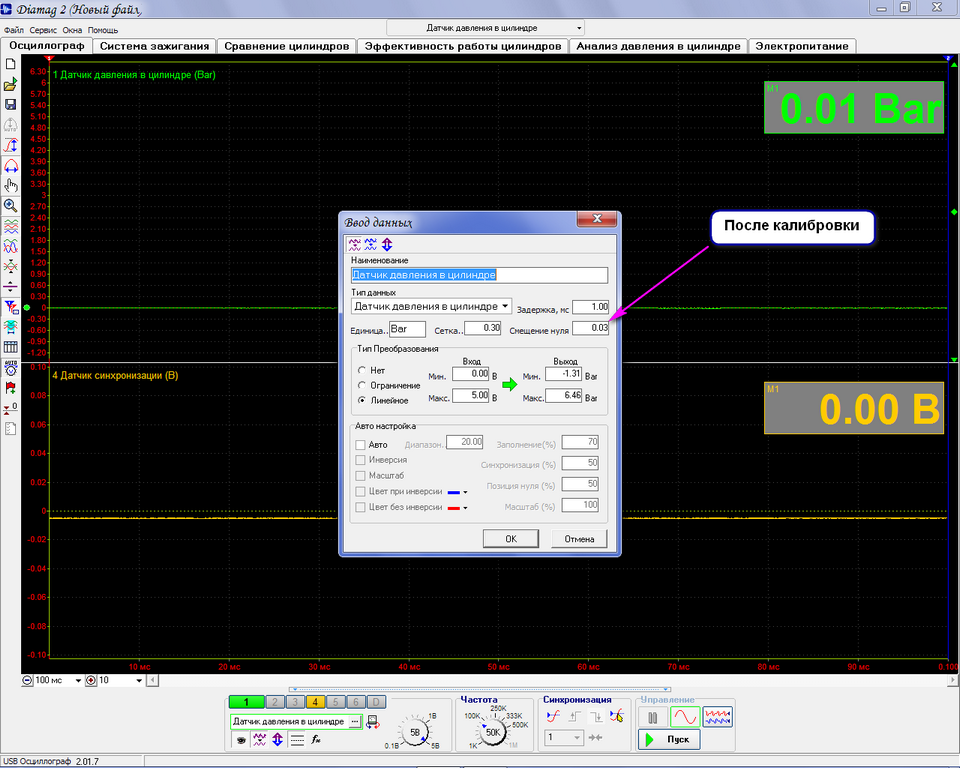The image size is (960, 768).
Task: Check the Цвет без инверсии checkbox
Action: 360,507
